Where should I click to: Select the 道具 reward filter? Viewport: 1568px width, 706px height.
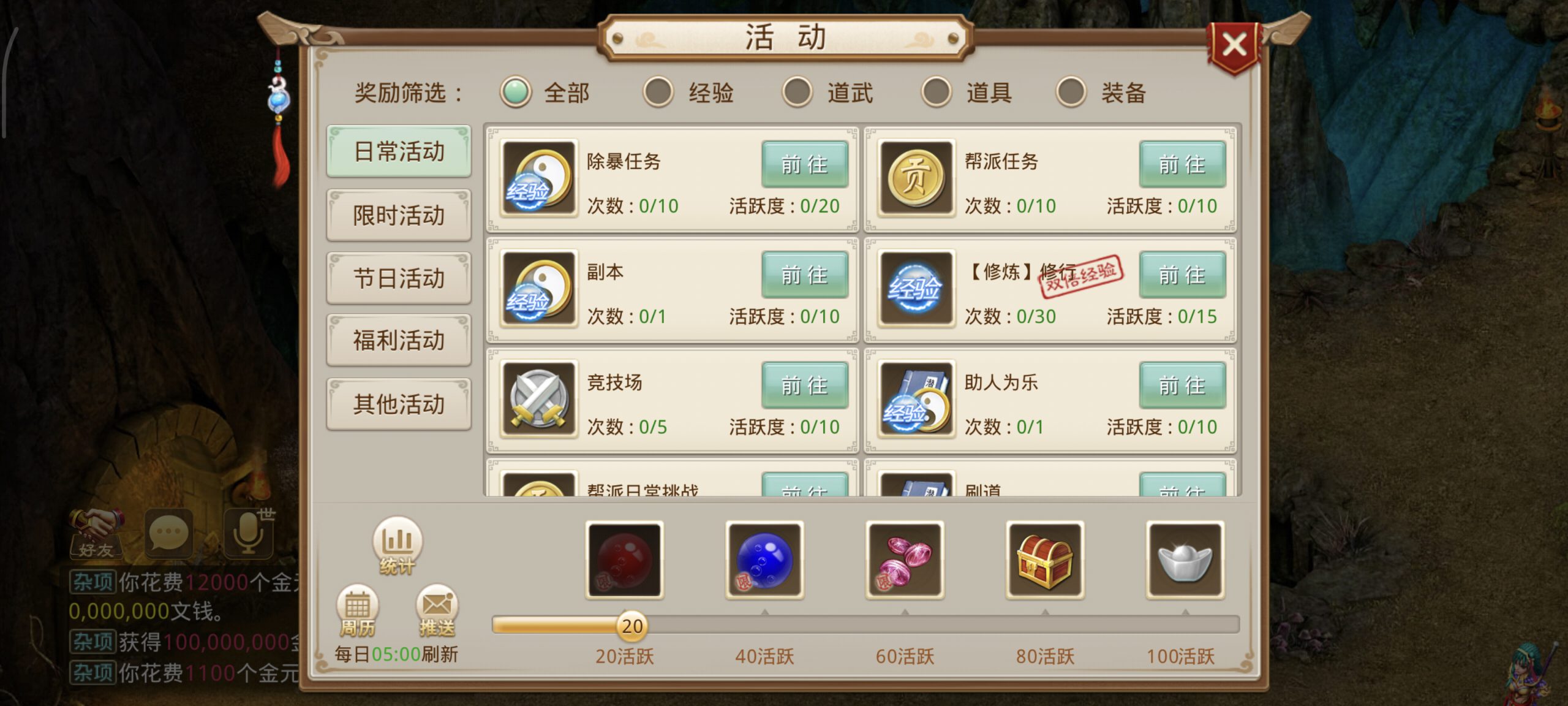click(x=967, y=93)
